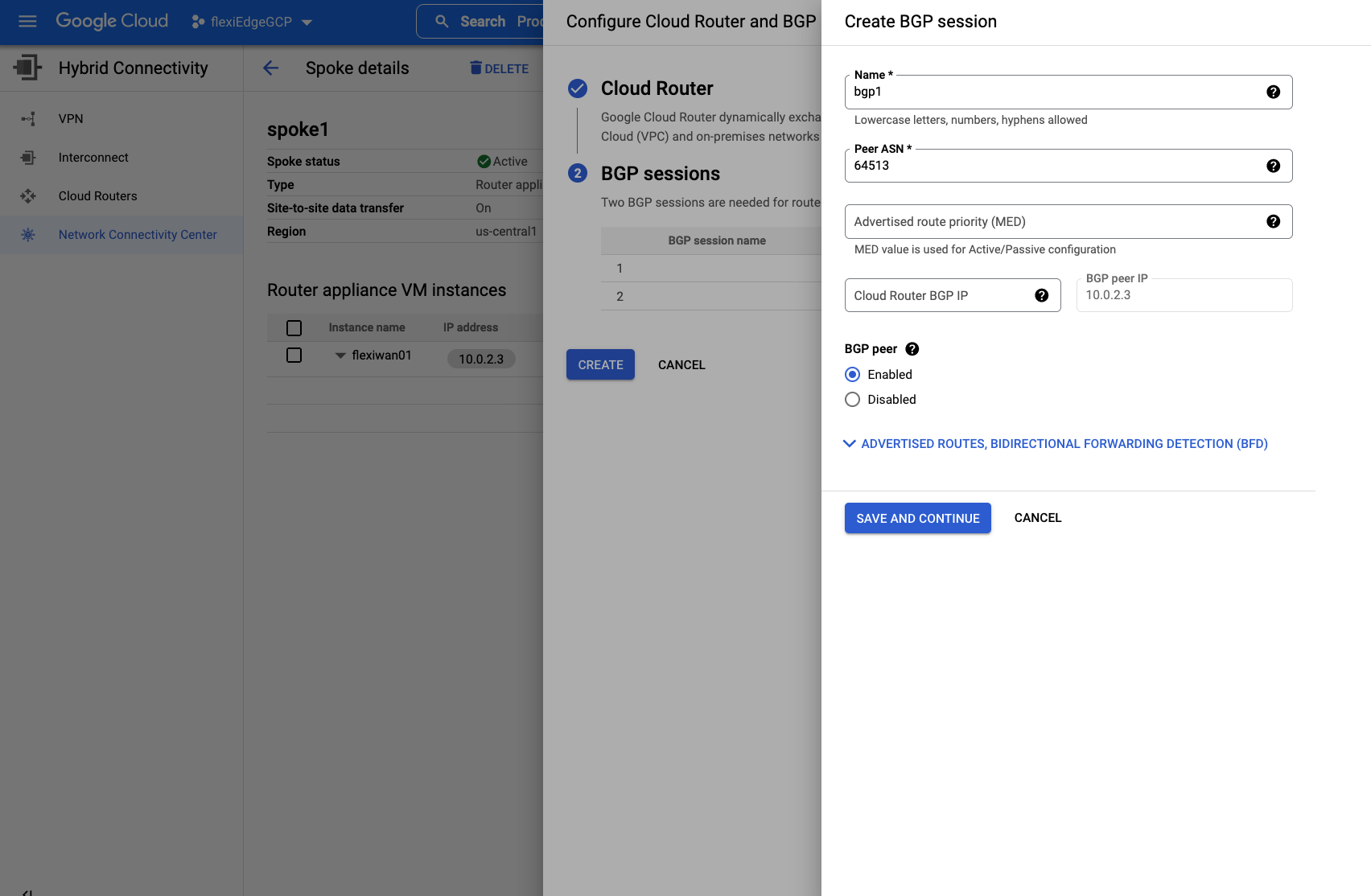Click the Hybrid Connectivity product icon
Image resolution: width=1371 pixels, height=896 pixels.
(x=27, y=68)
